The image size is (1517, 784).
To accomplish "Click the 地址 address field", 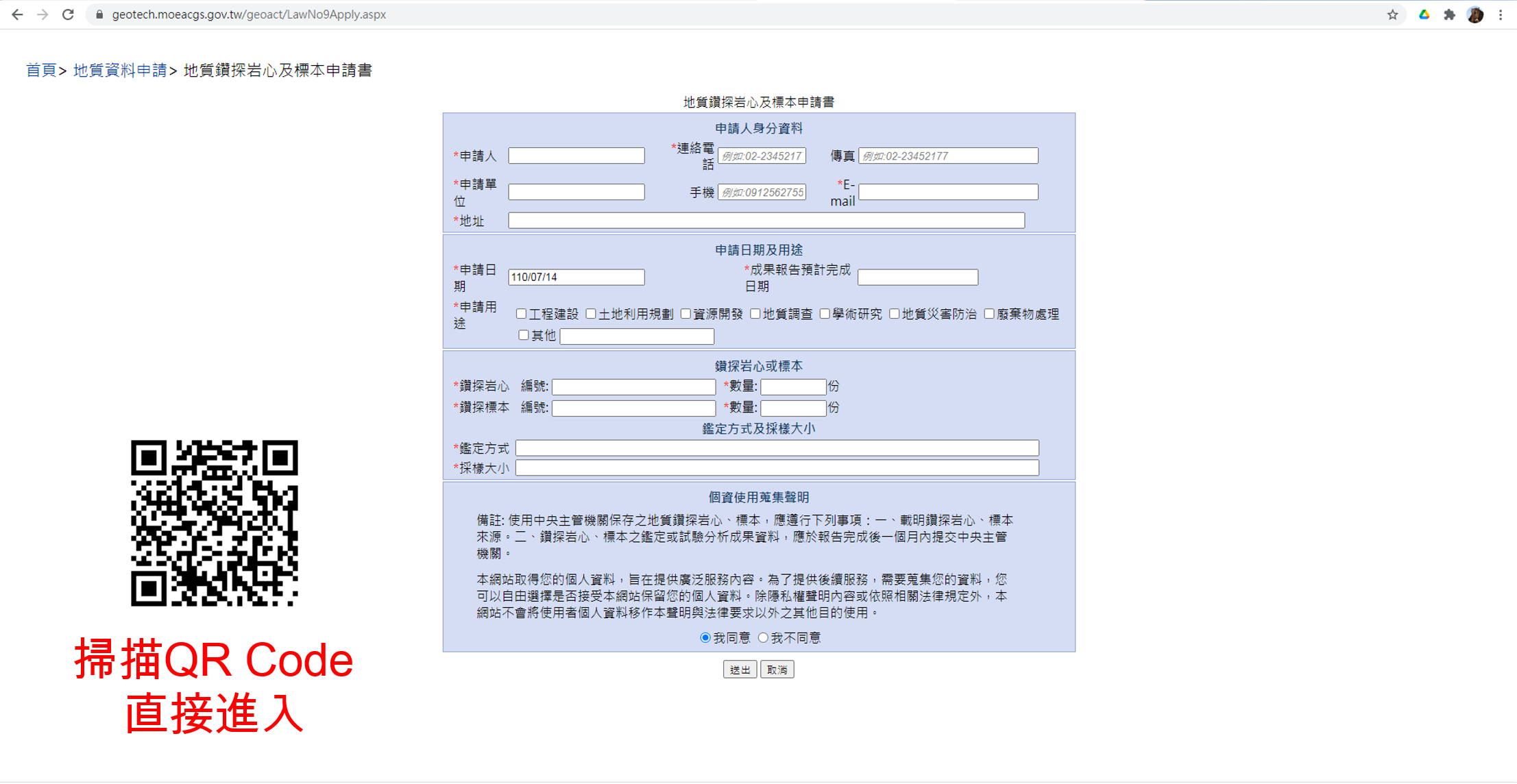I will [x=766, y=220].
